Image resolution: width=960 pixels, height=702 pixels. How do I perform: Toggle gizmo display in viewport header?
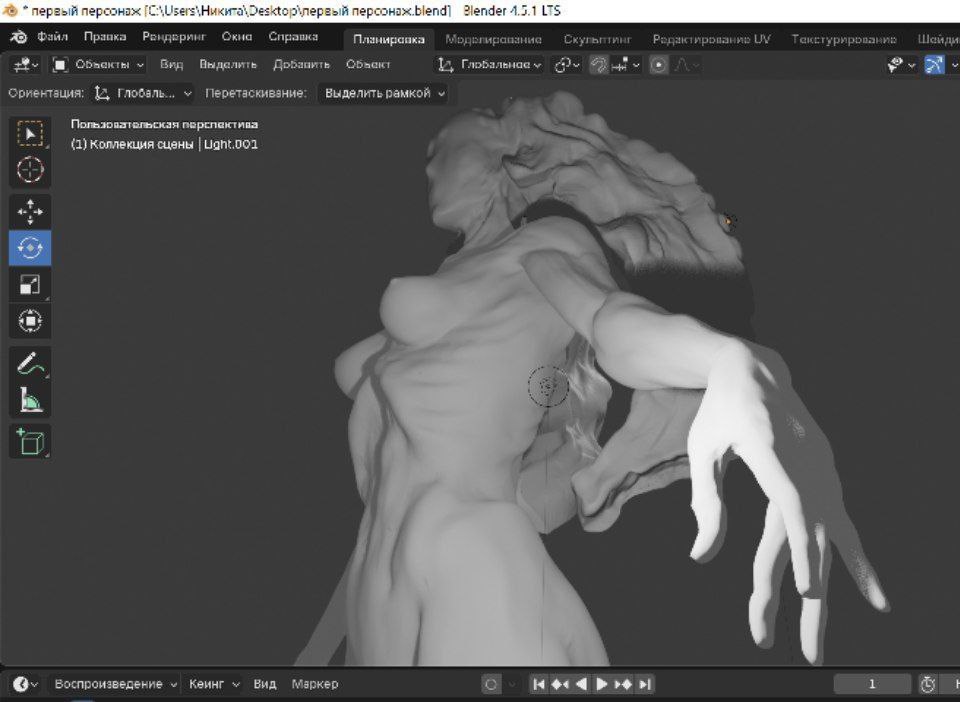[934, 65]
